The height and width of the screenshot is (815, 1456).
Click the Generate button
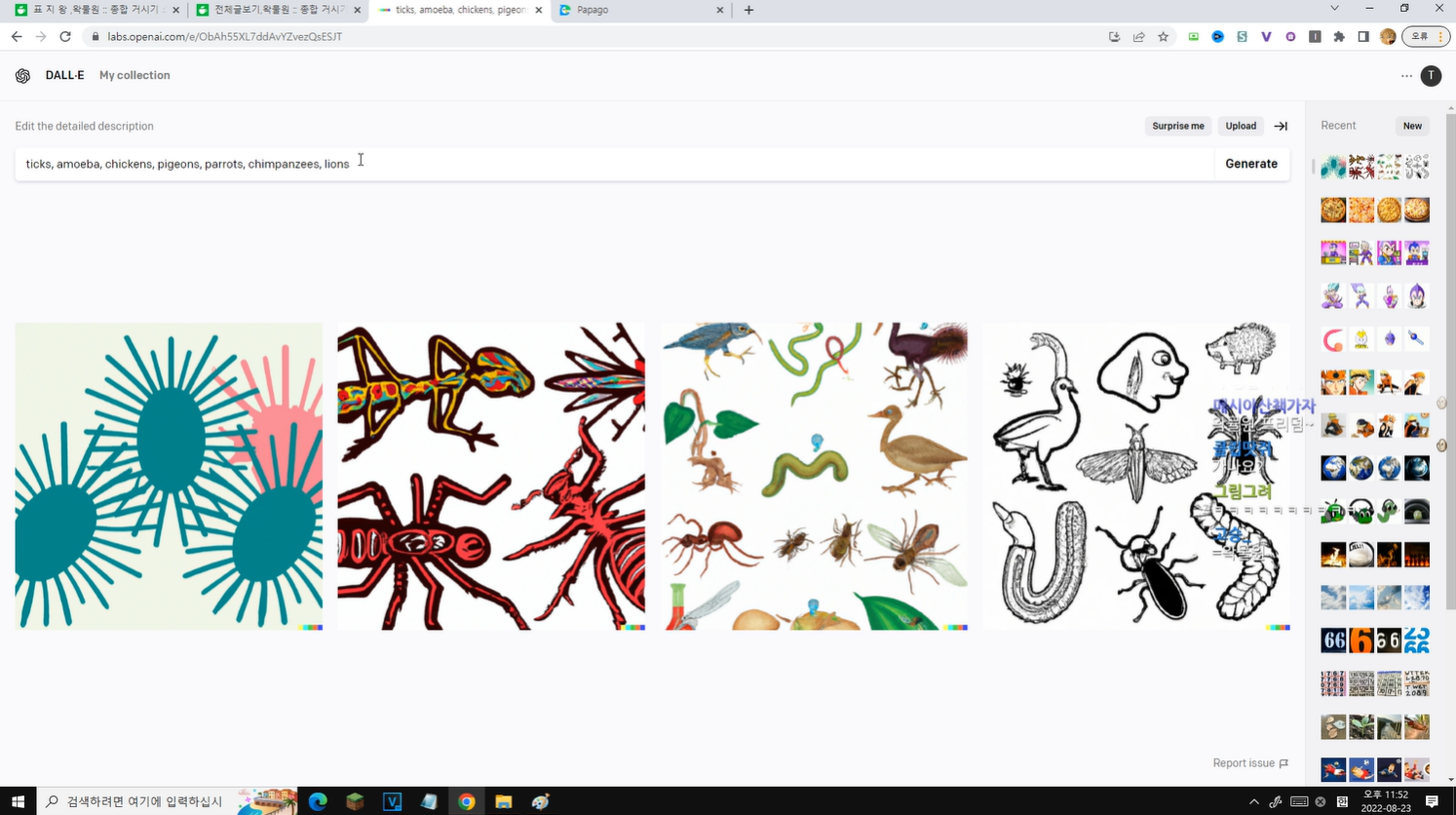[x=1251, y=164]
